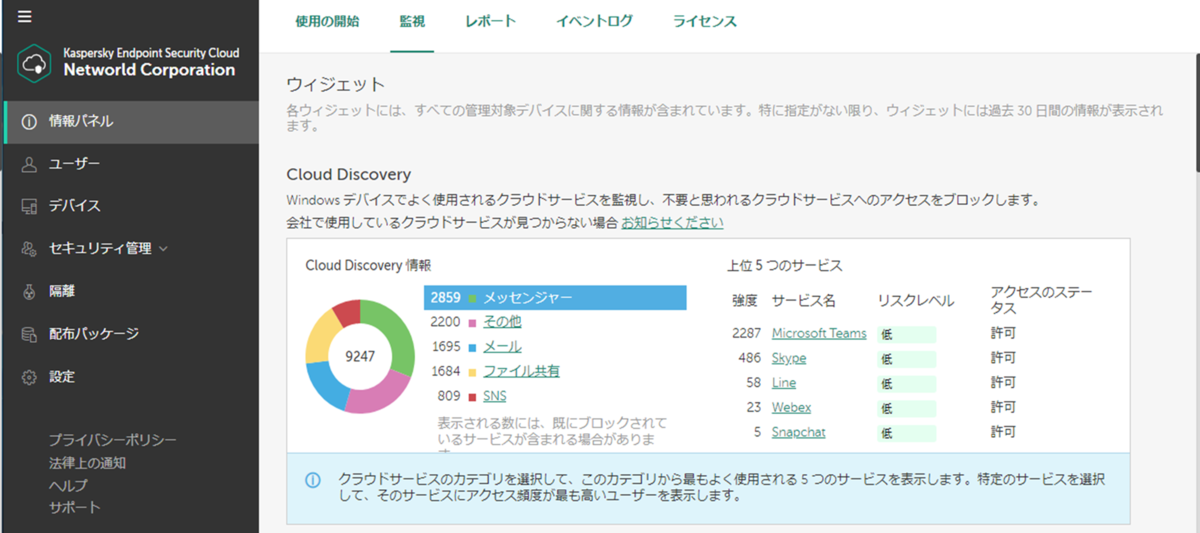The image size is (1200, 533).
Task: Open the Webex service link
Action: point(791,407)
